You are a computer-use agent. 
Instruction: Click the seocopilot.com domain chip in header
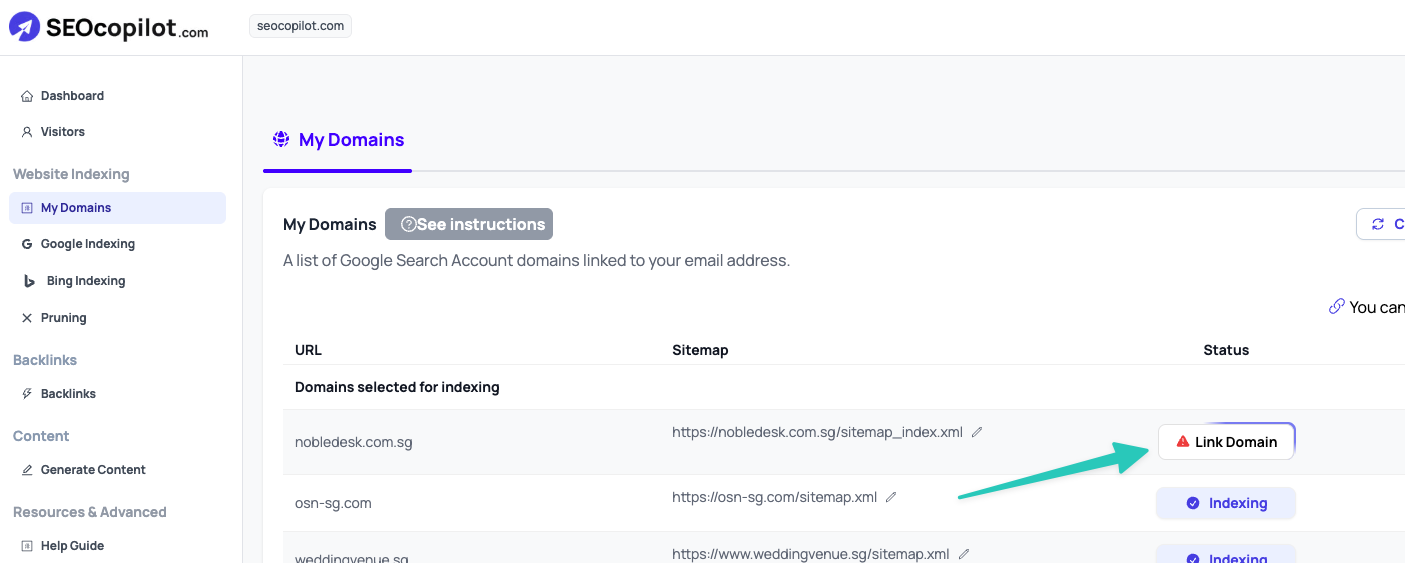point(300,26)
